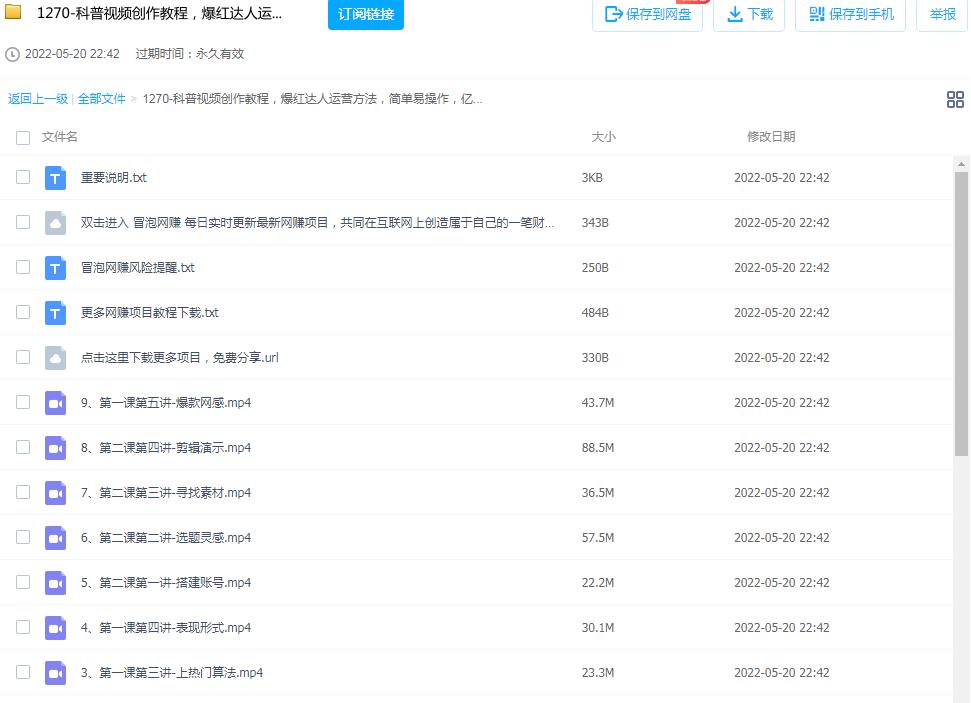Click video icon of 表现形式.mp4
971x703 pixels.
point(55,628)
